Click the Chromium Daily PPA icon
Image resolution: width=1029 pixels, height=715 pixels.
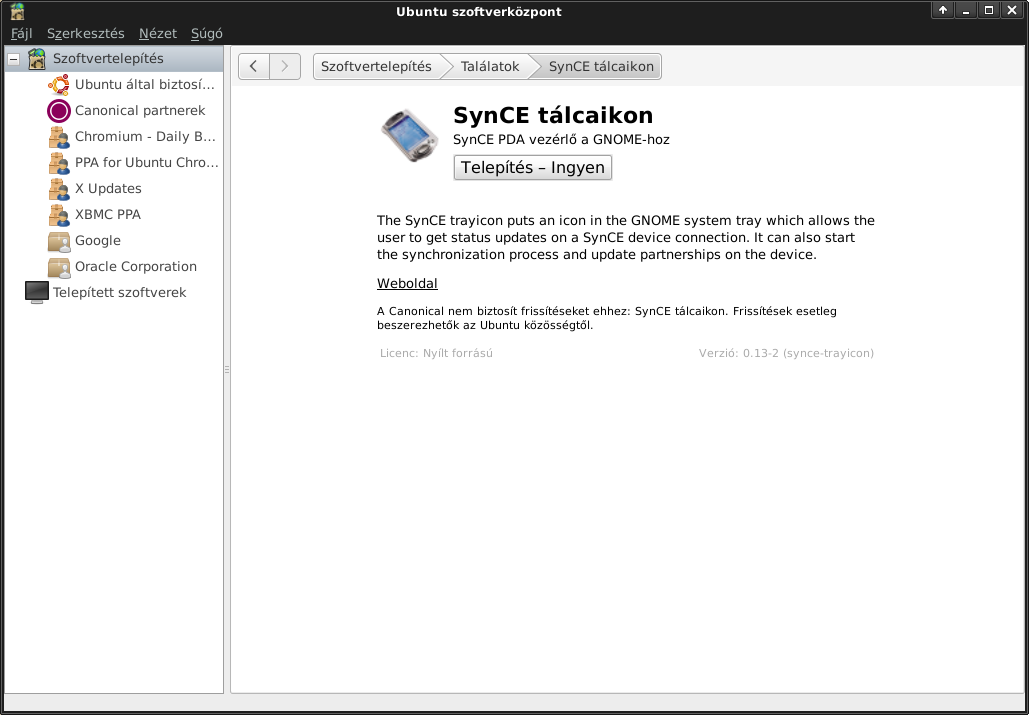tap(58, 137)
